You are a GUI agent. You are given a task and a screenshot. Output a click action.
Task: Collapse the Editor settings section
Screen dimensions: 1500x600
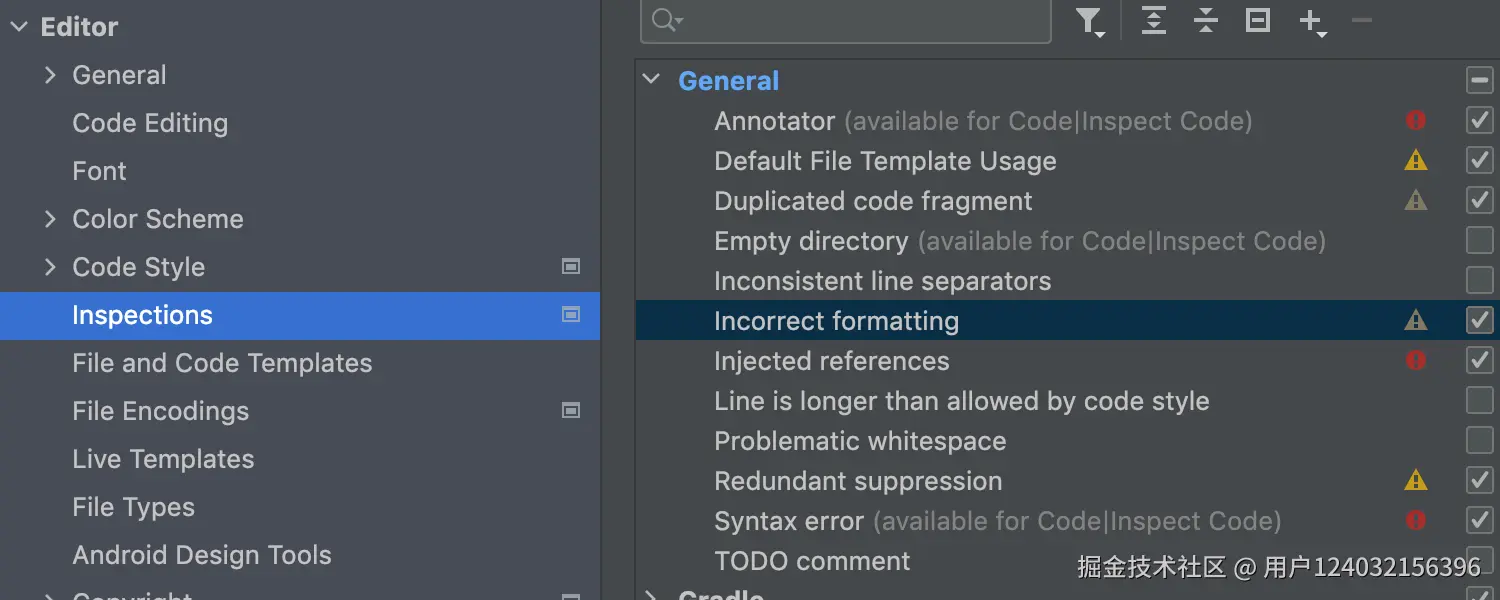click(19, 27)
